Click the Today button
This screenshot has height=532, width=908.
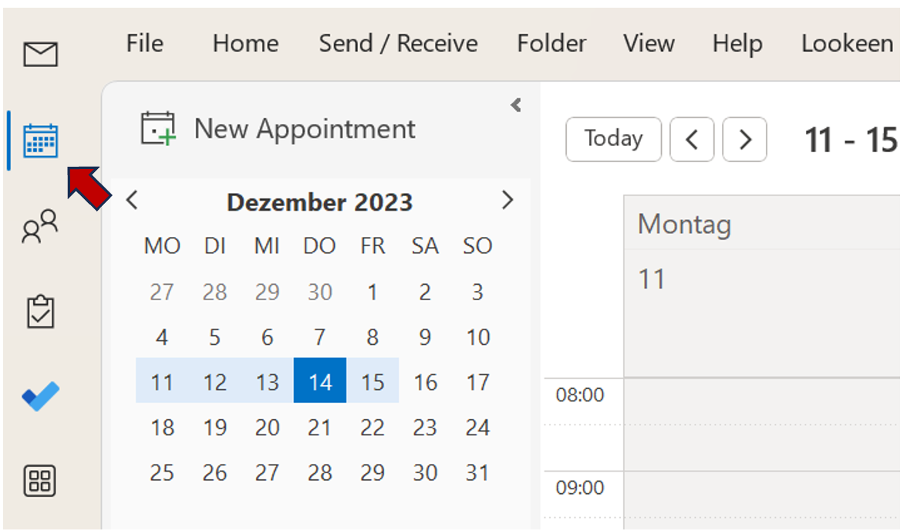click(x=613, y=139)
